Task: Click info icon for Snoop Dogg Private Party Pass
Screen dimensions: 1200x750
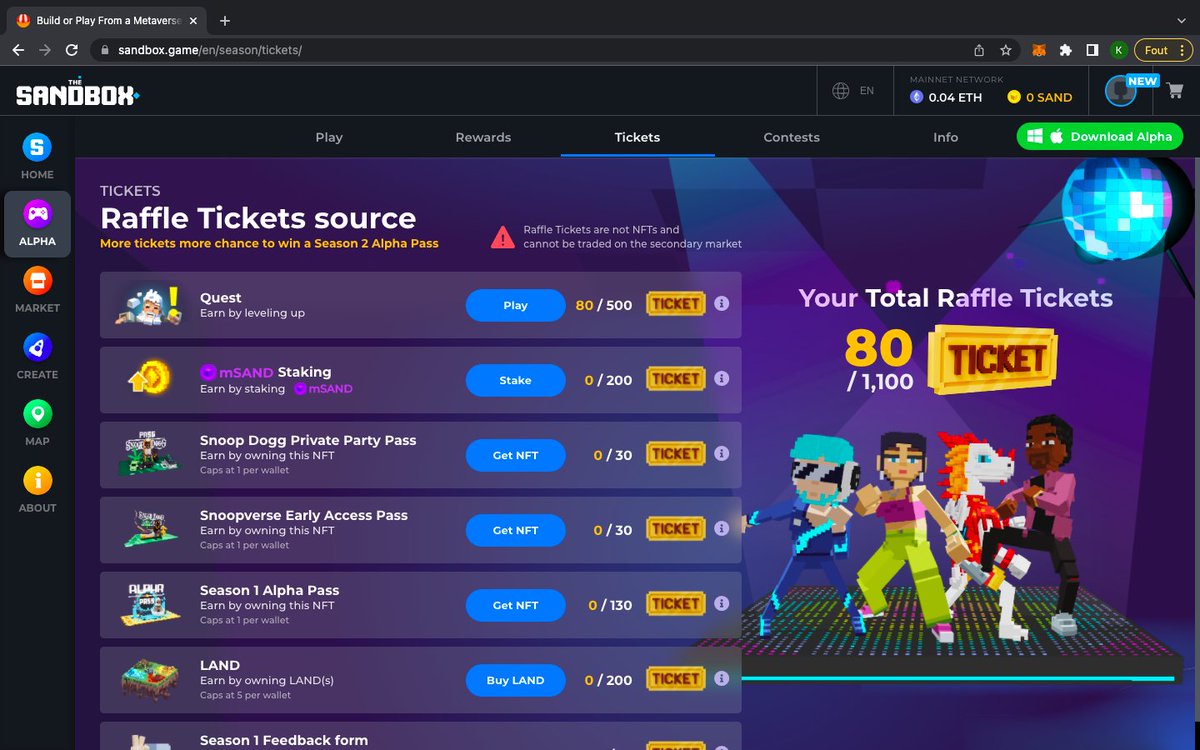Action: 722,454
